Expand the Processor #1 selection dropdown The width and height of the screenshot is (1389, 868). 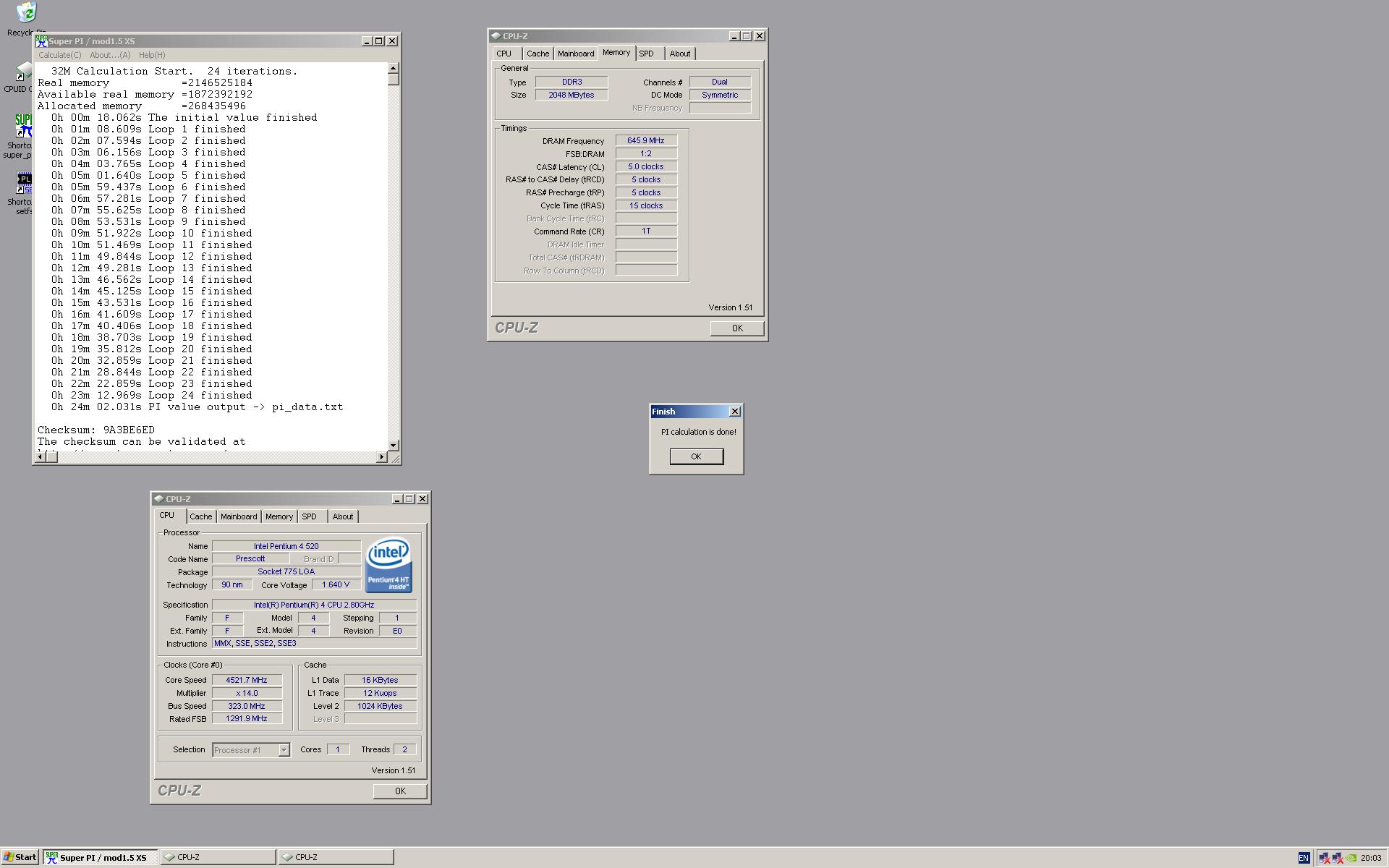tap(284, 750)
